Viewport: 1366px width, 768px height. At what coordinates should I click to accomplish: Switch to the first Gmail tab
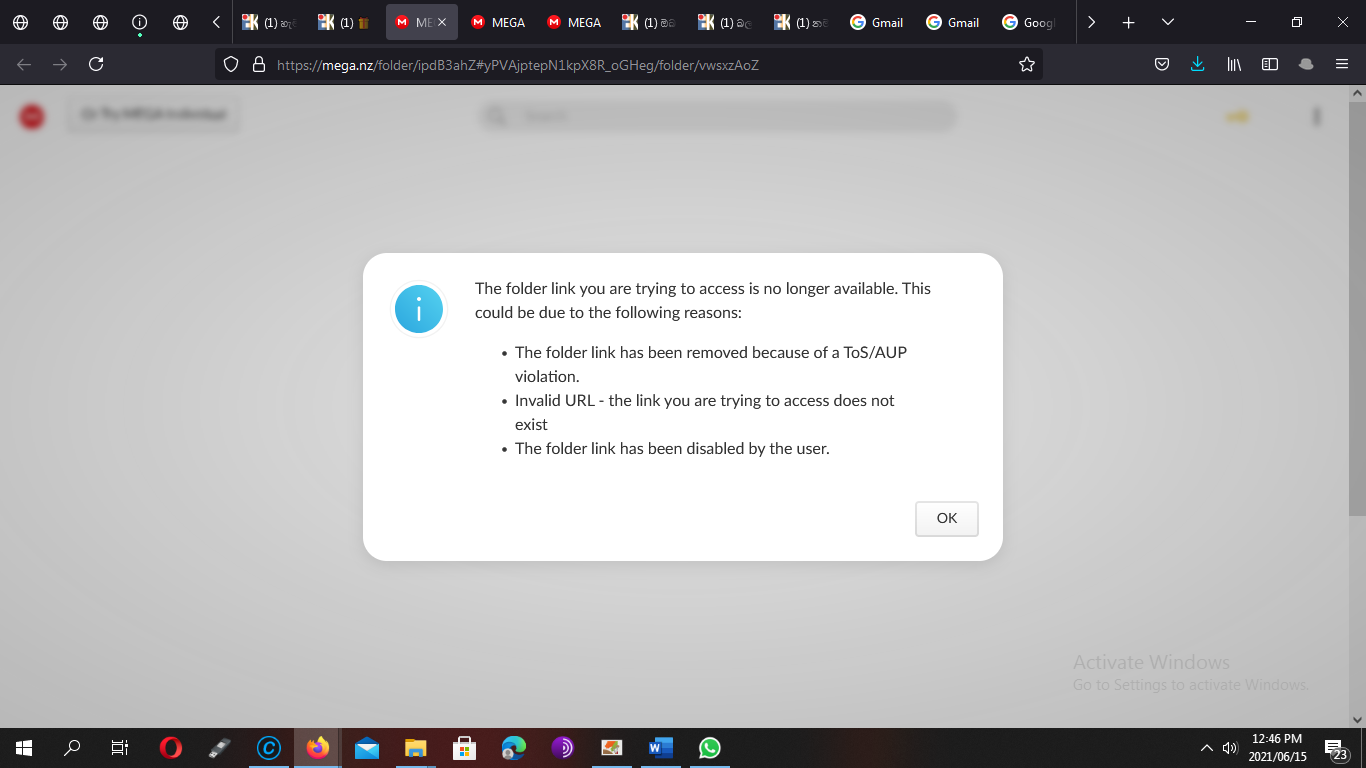point(876,22)
